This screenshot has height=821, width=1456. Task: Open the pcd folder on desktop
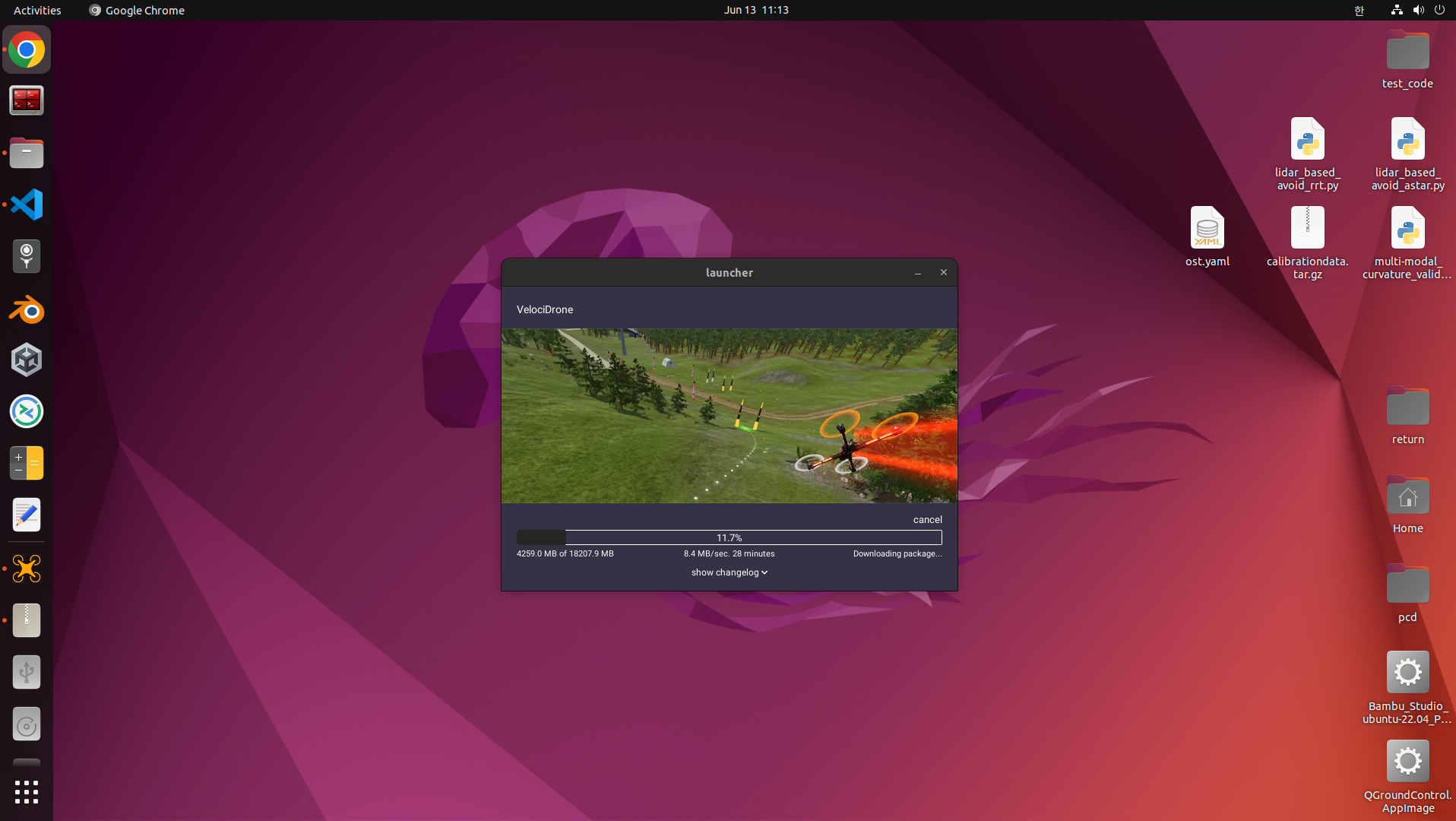[1407, 594]
